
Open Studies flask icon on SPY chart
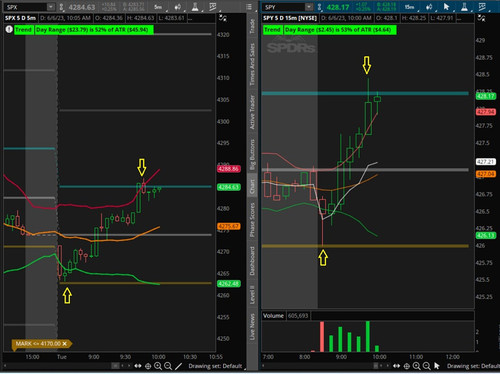[x=464, y=7]
